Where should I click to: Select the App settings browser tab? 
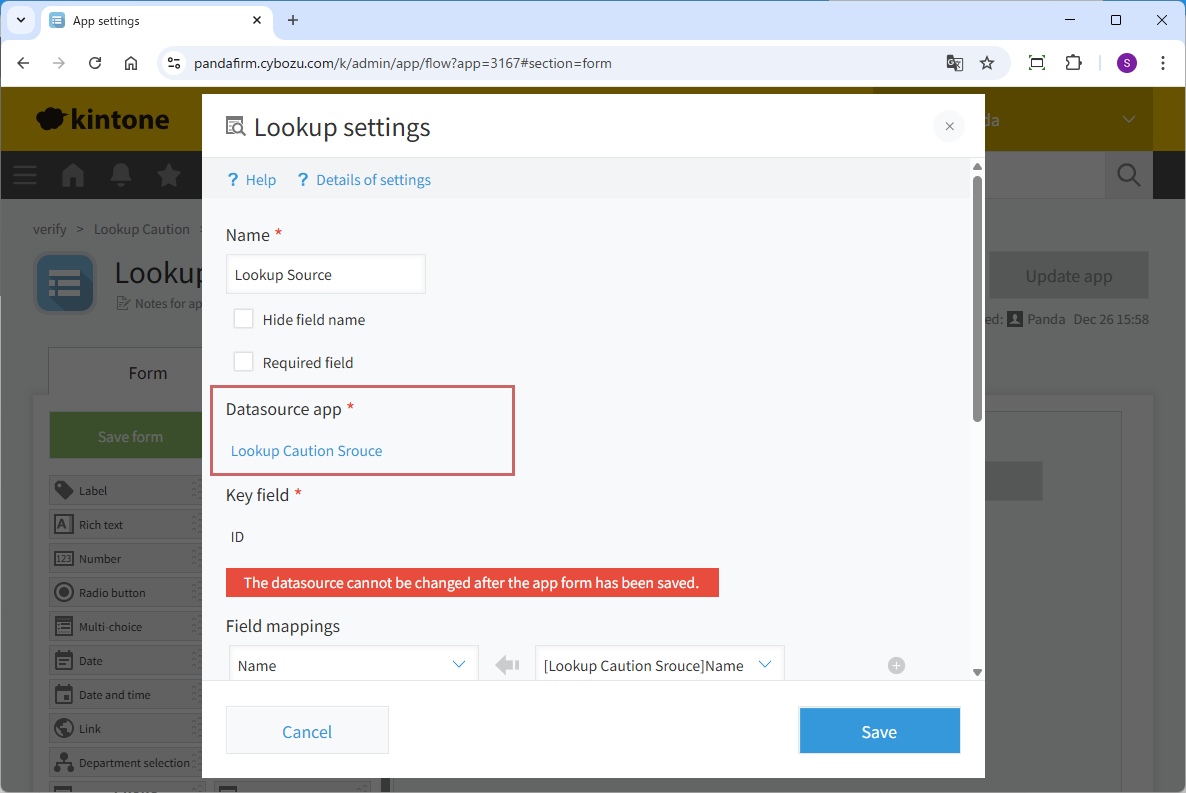coord(150,20)
